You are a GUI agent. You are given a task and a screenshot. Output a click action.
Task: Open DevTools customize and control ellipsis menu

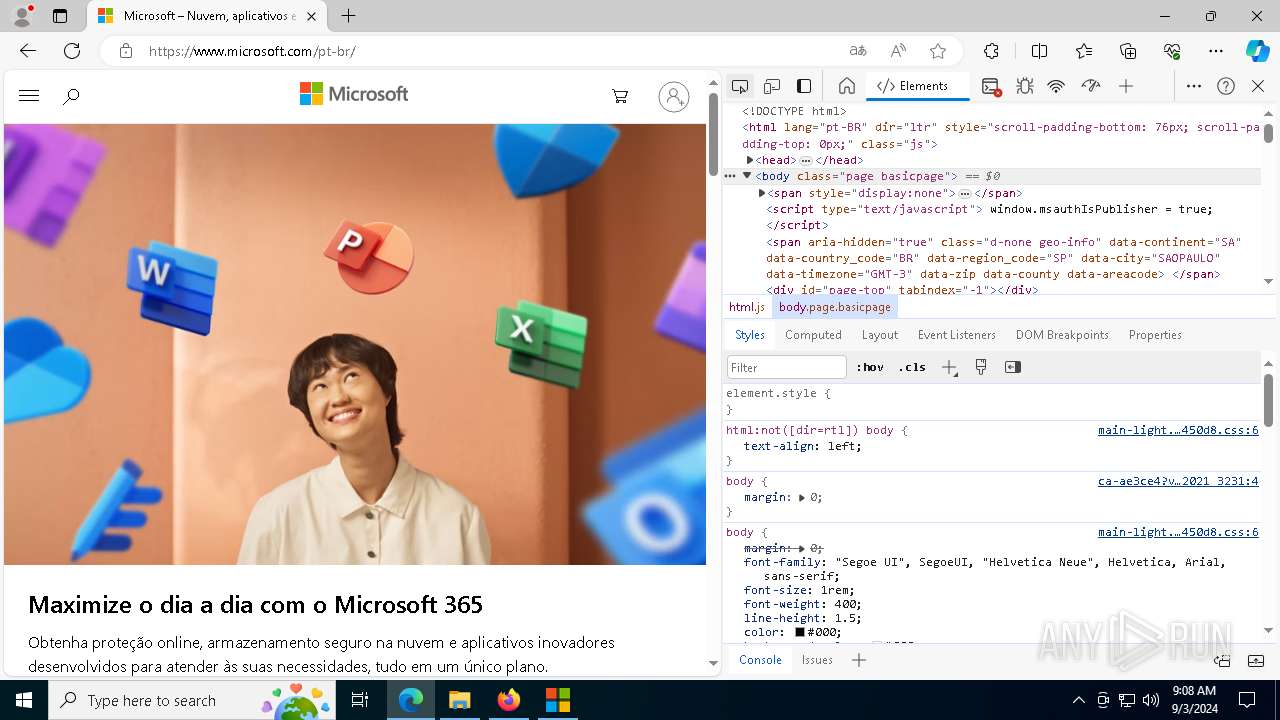[1194, 86]
